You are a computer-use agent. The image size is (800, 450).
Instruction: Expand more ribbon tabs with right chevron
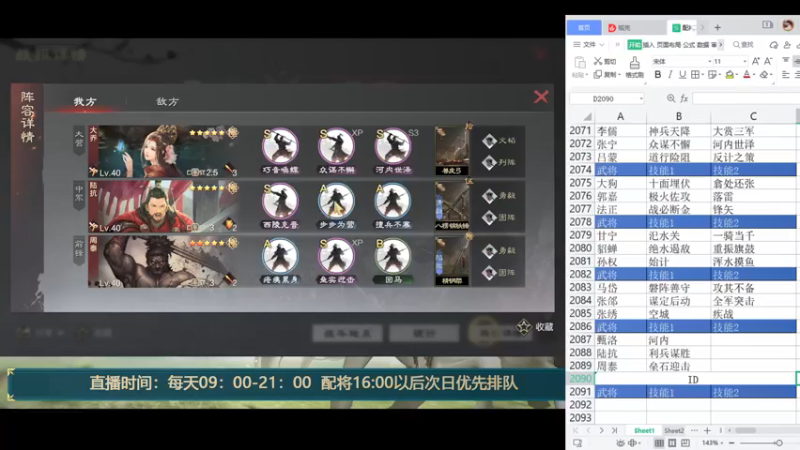(720, 45)
